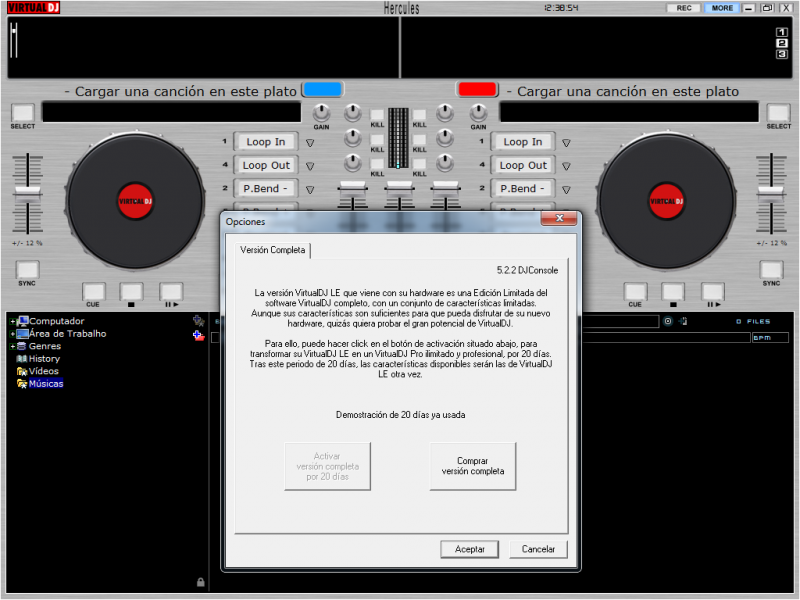Click the right deck pitch slider handle
The height and width of the screenshot is (600, 800).
(771, 192)
